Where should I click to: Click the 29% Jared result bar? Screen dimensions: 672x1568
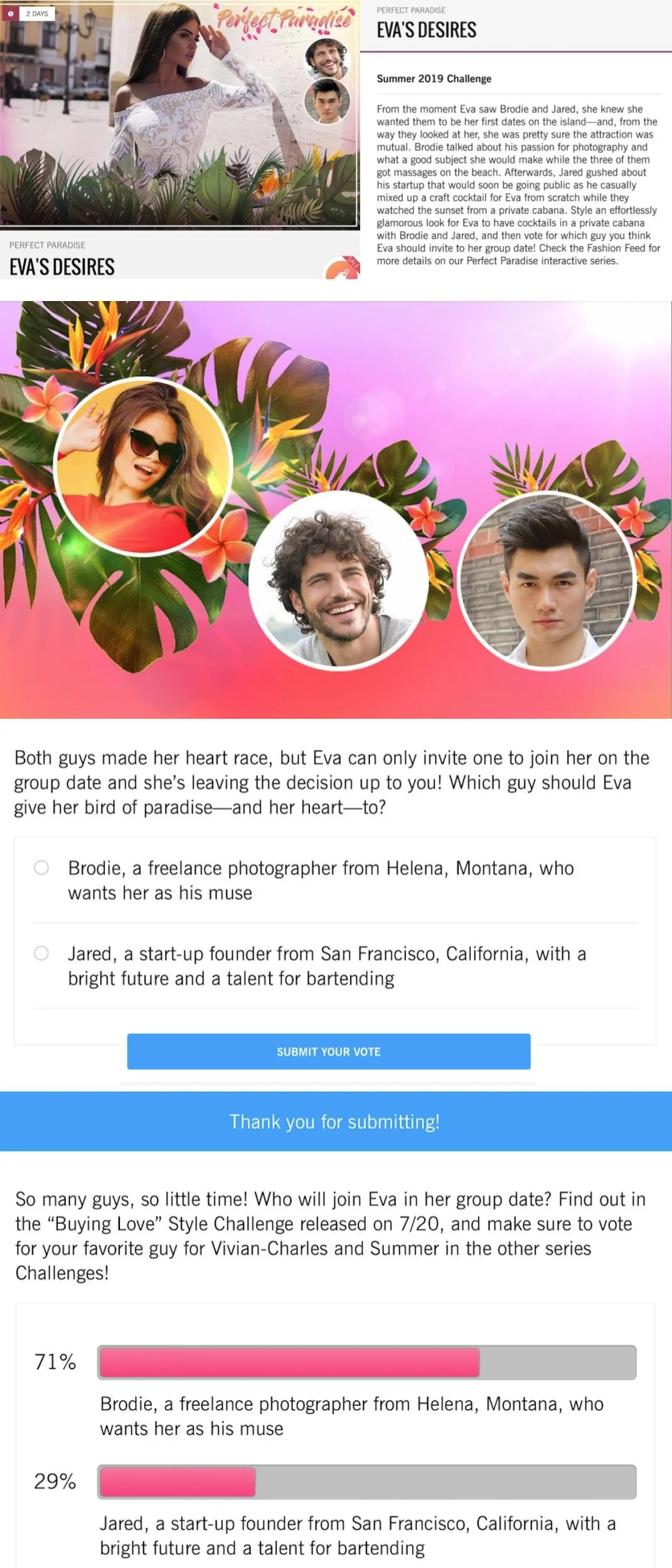click(x=367, y=1481)
